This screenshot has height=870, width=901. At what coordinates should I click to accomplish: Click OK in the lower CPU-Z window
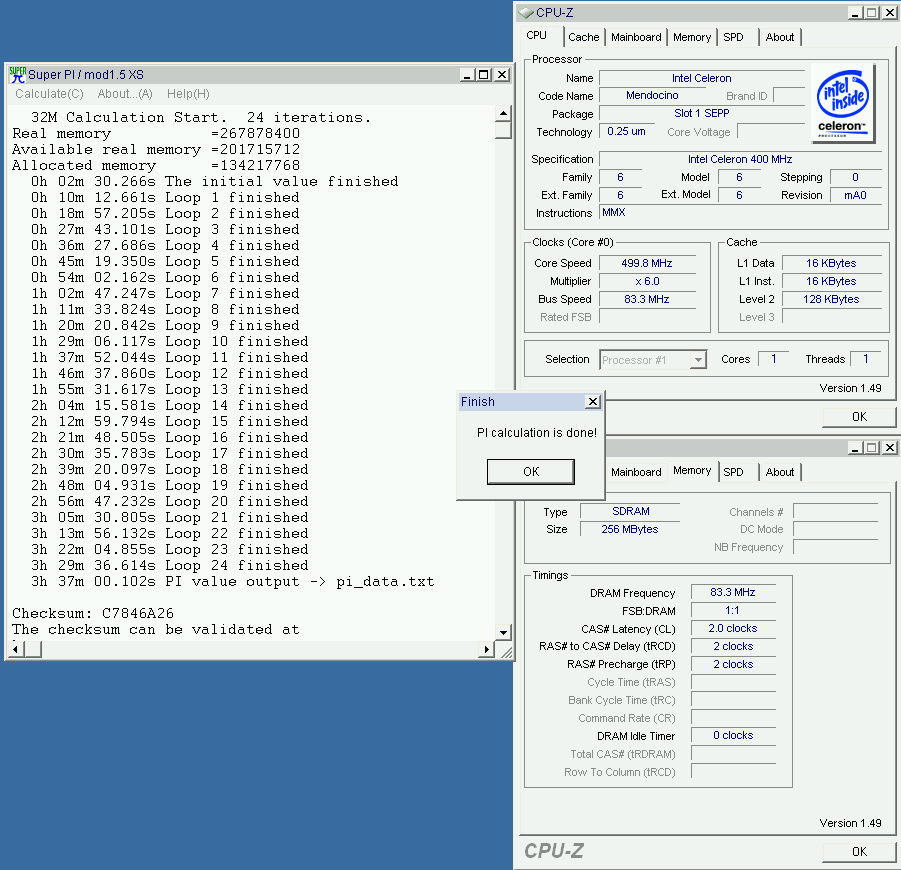click(x=859, y=852)
